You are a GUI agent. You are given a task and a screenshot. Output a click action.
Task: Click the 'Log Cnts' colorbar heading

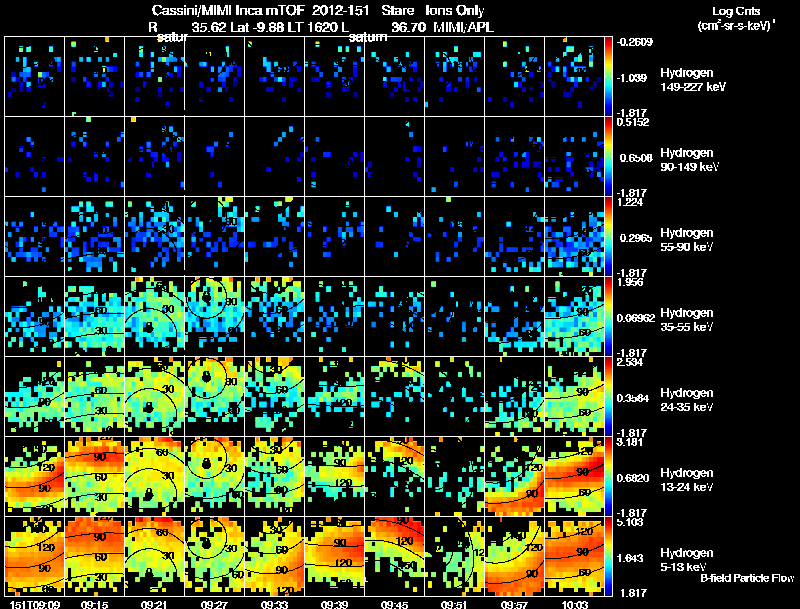pyautogui.click(x=736, y=11)
